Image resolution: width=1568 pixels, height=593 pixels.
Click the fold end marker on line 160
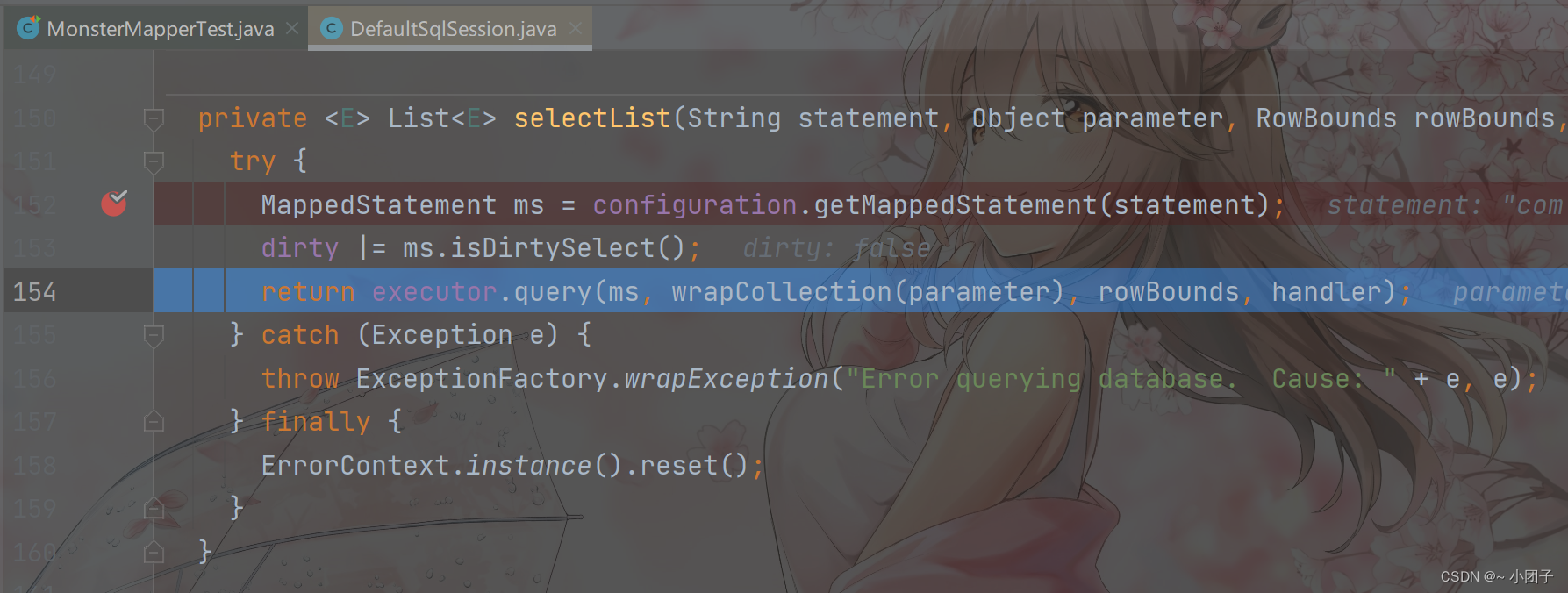click(x=154, y=552)
